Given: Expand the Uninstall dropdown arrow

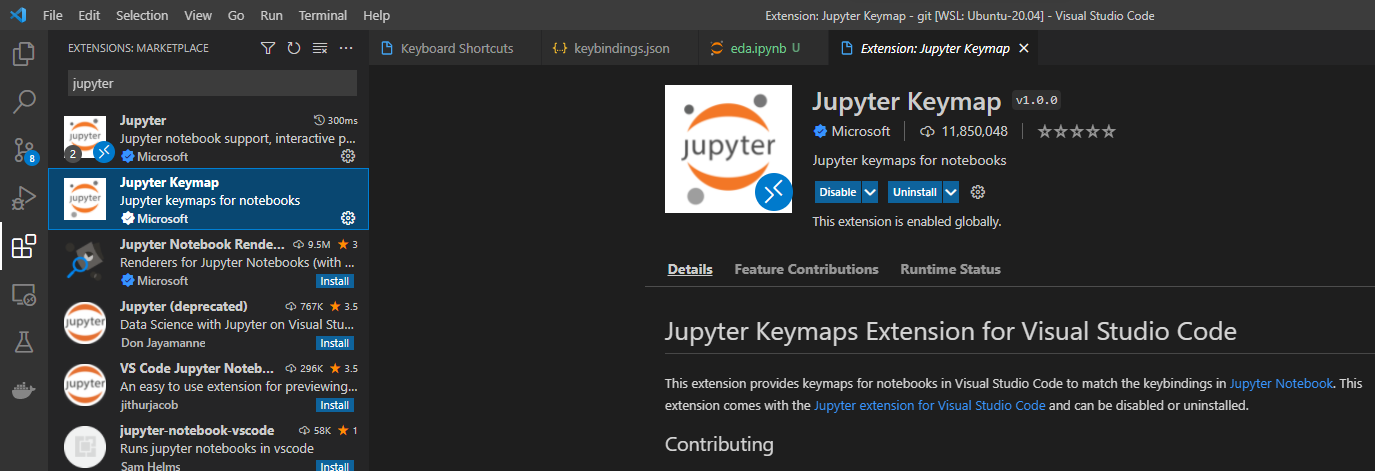Looking at the screenshot, I should pos(950,192).
